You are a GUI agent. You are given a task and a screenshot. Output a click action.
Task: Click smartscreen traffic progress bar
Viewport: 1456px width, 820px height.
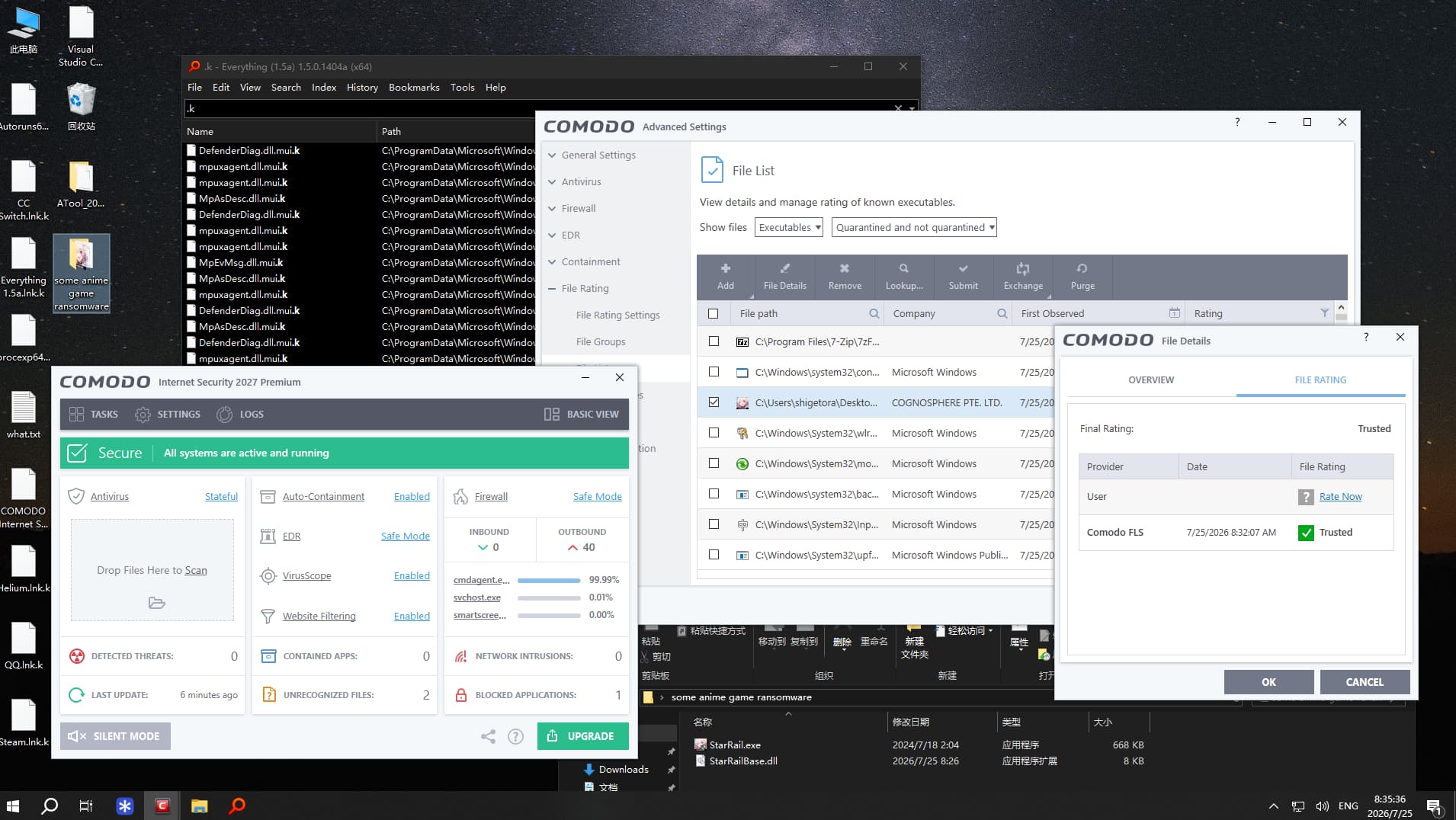(549, 616)
